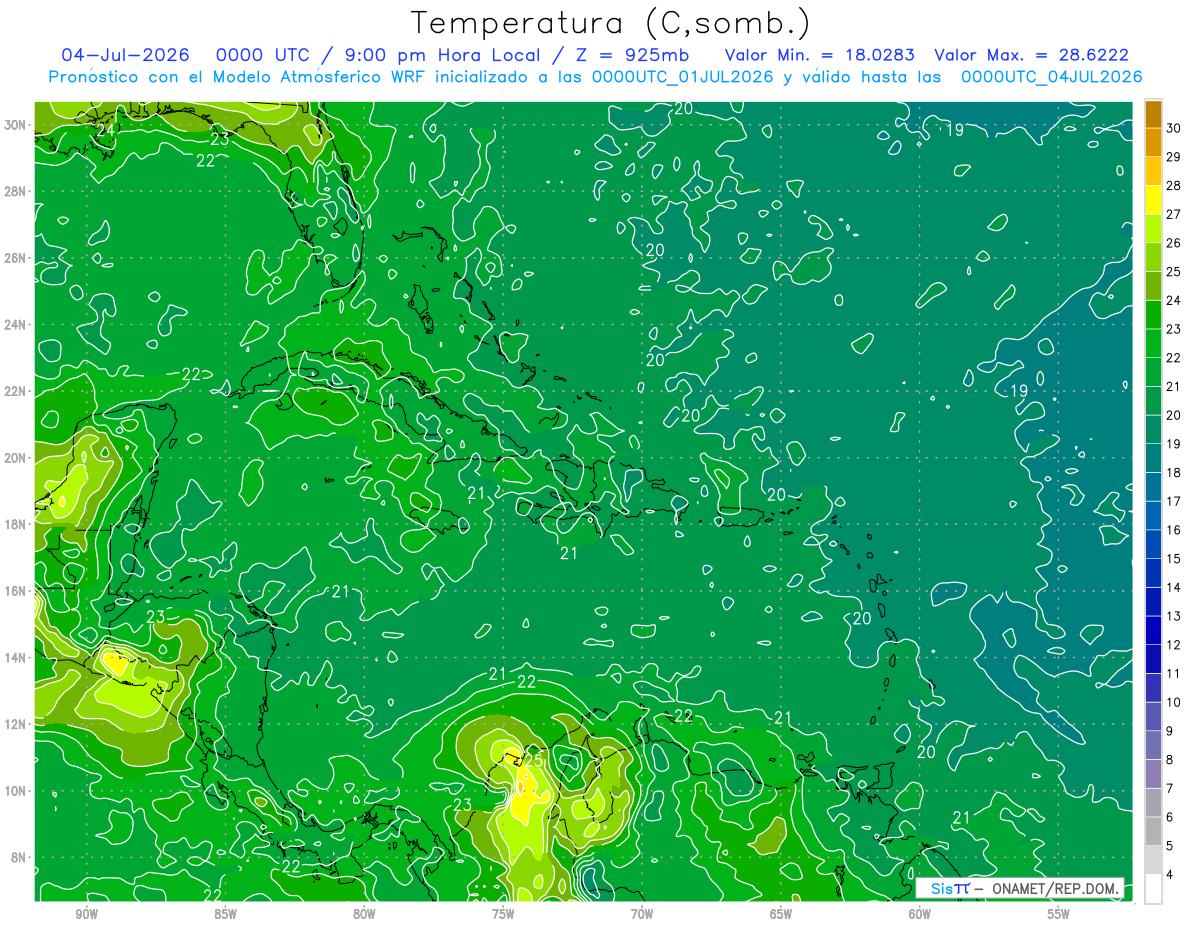Click the "55W" longitude axis label

tap(1060, 913)
